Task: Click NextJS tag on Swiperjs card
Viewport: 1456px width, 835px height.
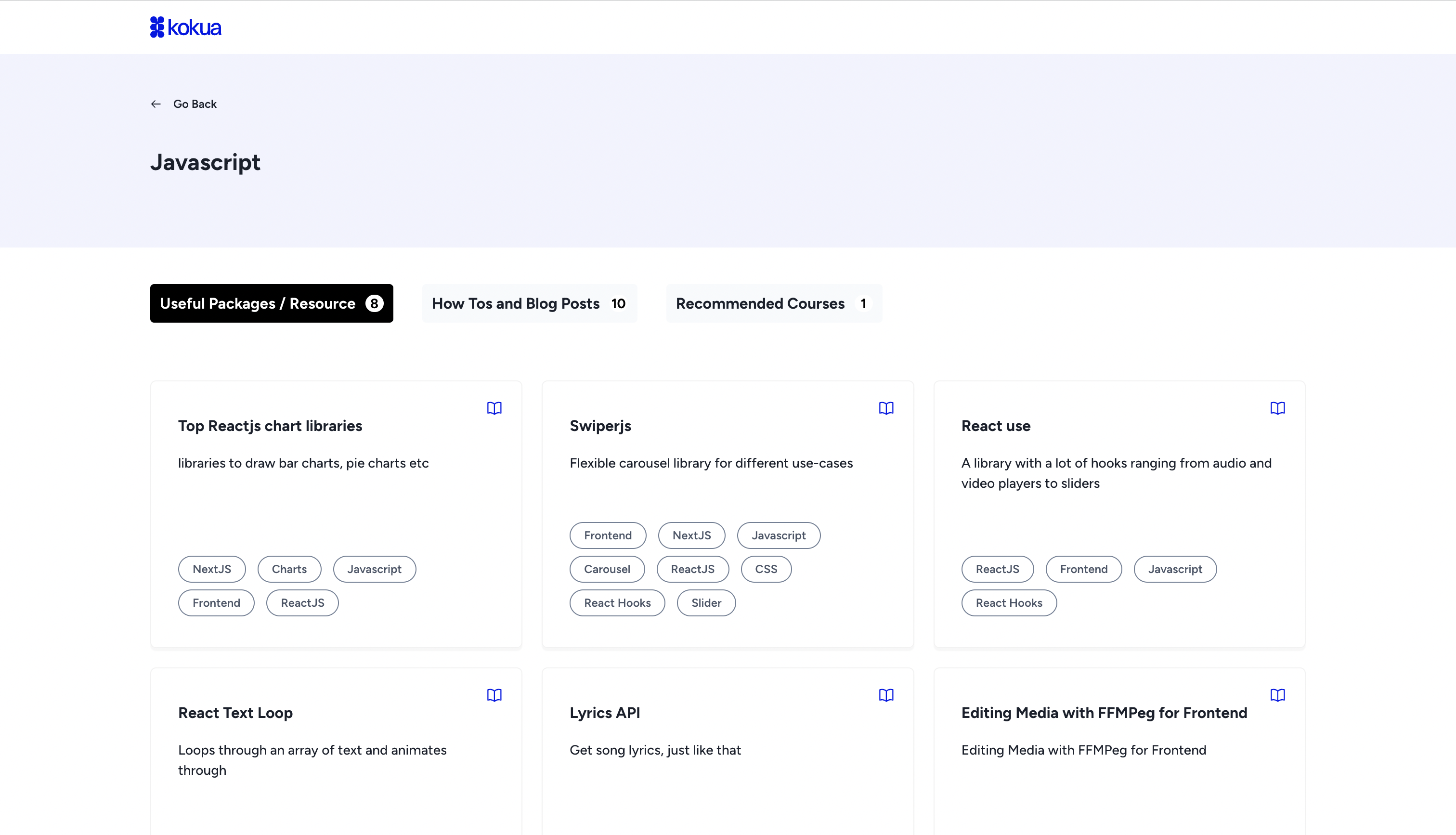Action: coord(692,535)
